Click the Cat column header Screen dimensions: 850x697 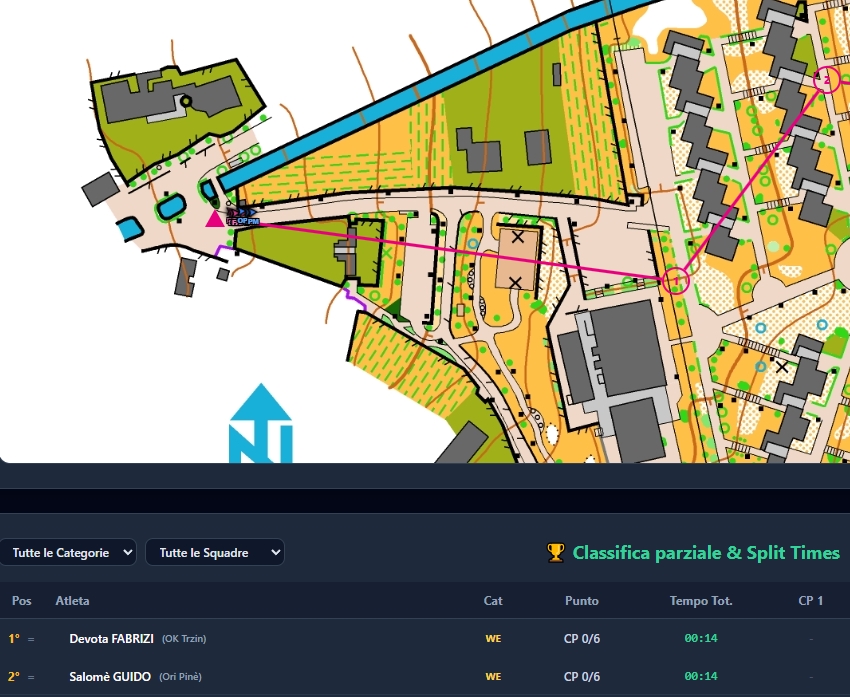(493, 601)
